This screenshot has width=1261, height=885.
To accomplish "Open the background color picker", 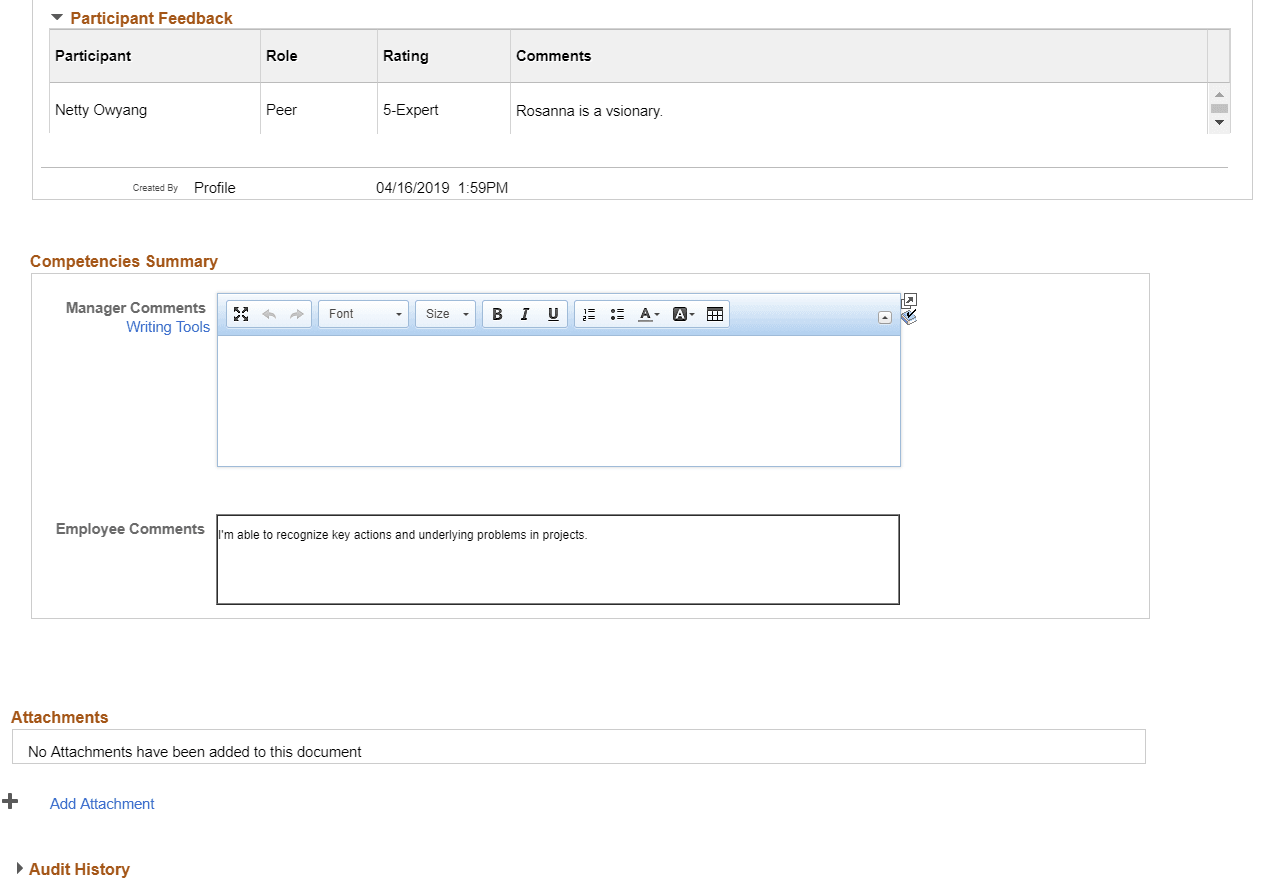I will tap(683, 313).
